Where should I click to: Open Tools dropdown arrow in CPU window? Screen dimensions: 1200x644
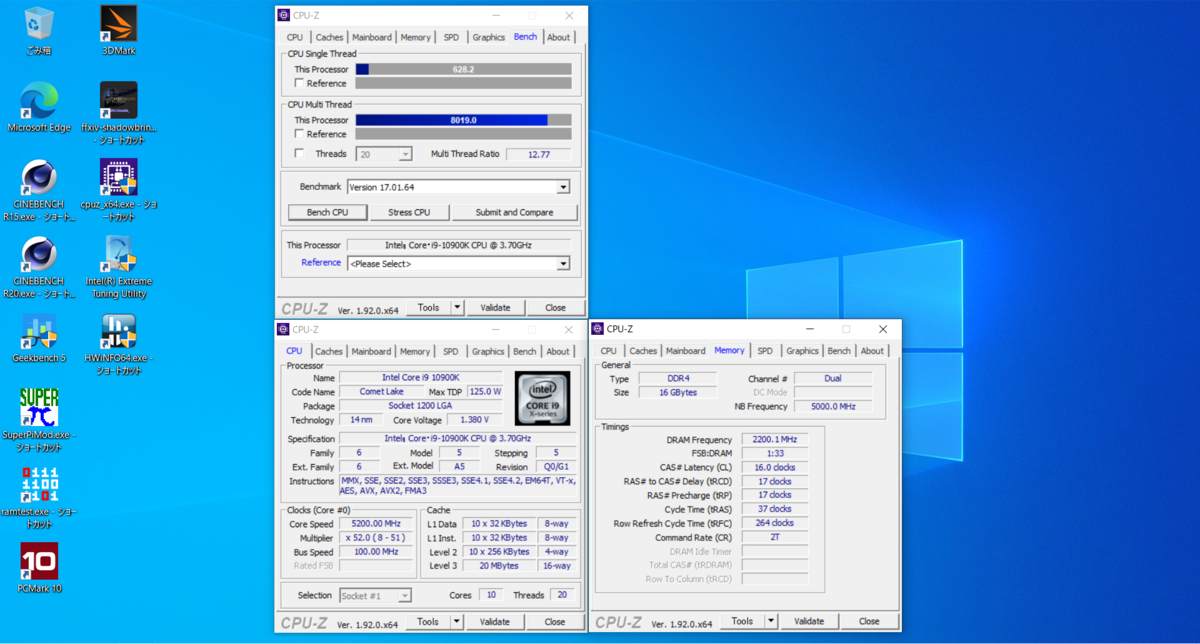click(x=458, y=621)
